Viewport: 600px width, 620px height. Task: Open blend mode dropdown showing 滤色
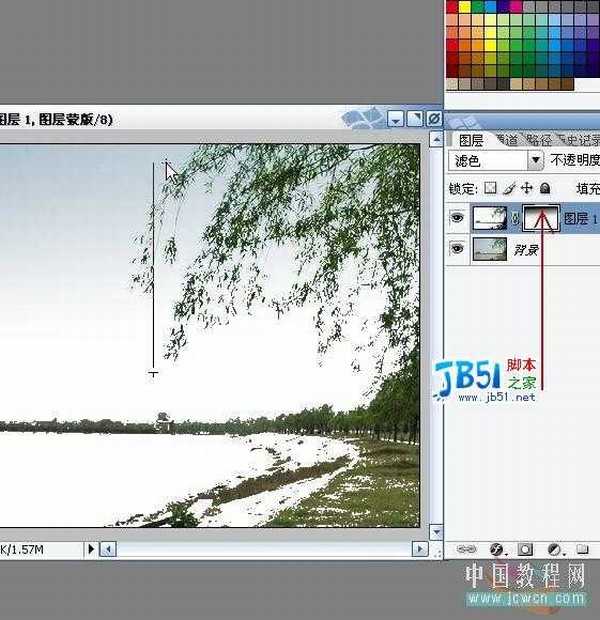click(x=496, y=161)
